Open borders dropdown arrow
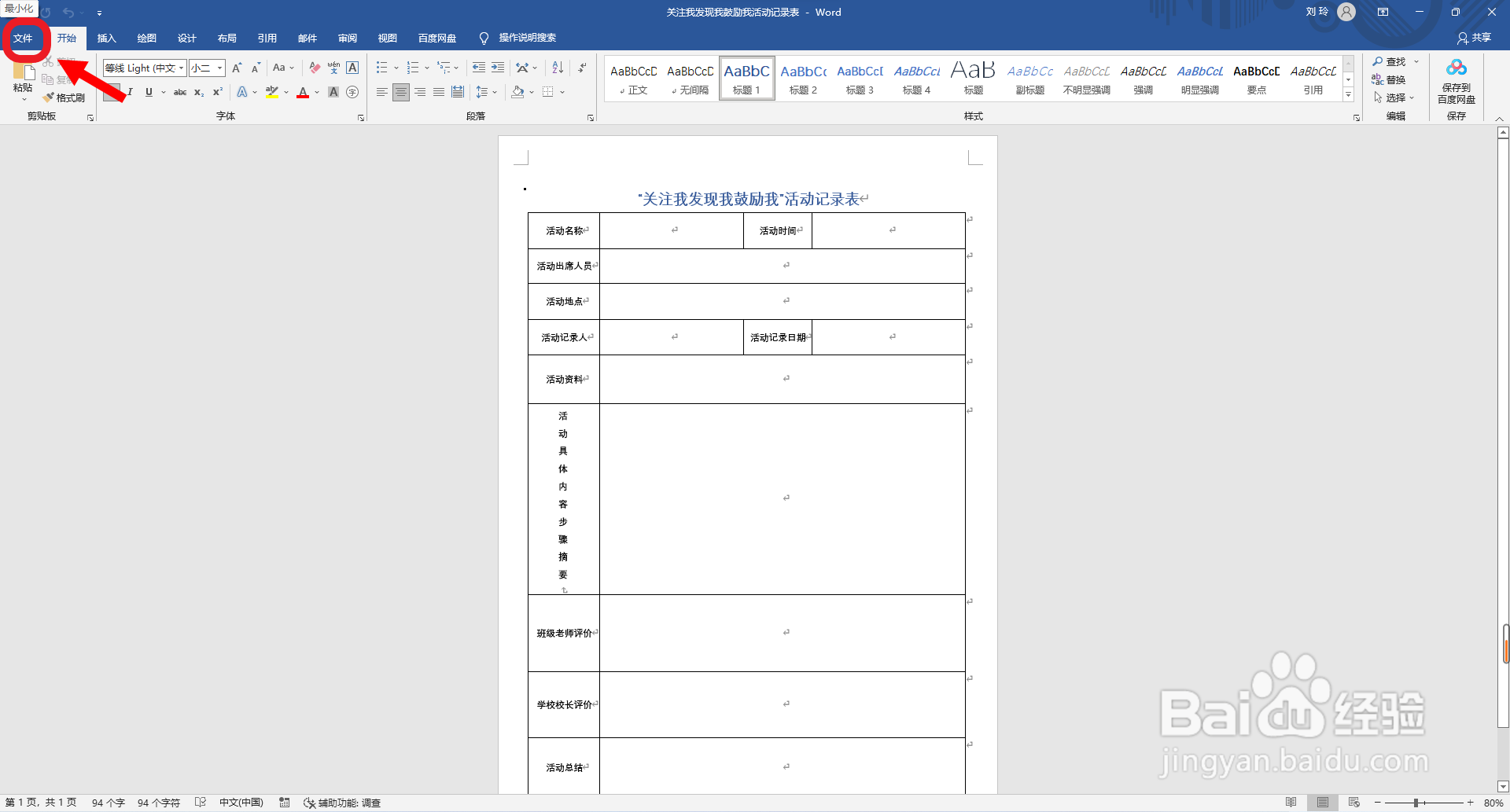1510x812 pixels. point(562,92)
